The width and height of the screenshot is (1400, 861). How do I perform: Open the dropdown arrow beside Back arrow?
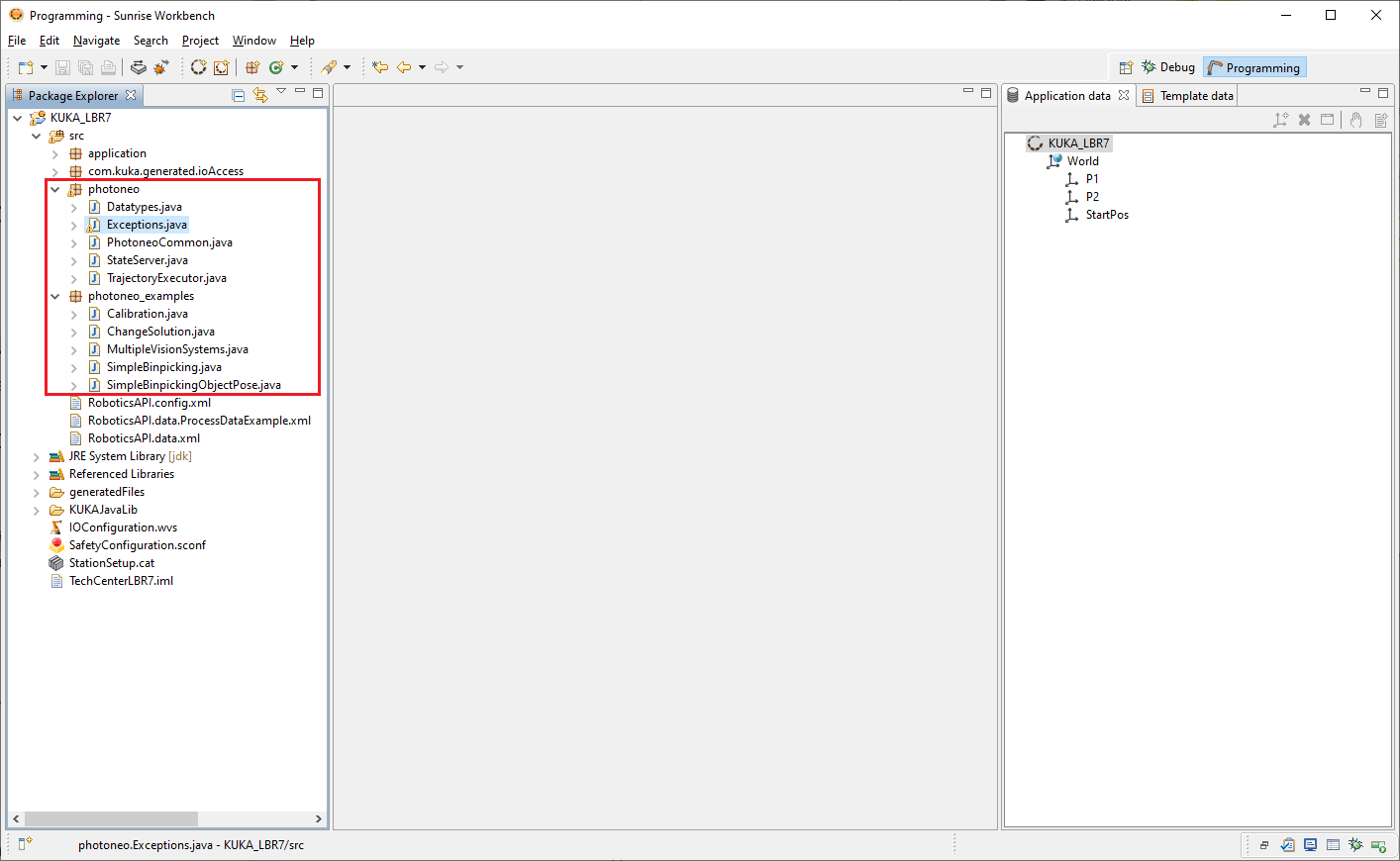tap(422, 67)
